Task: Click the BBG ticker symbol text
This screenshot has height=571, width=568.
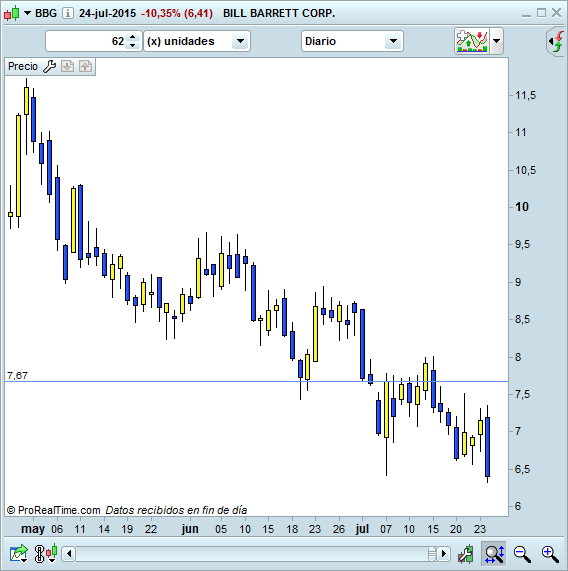Action: coord(46,13)
